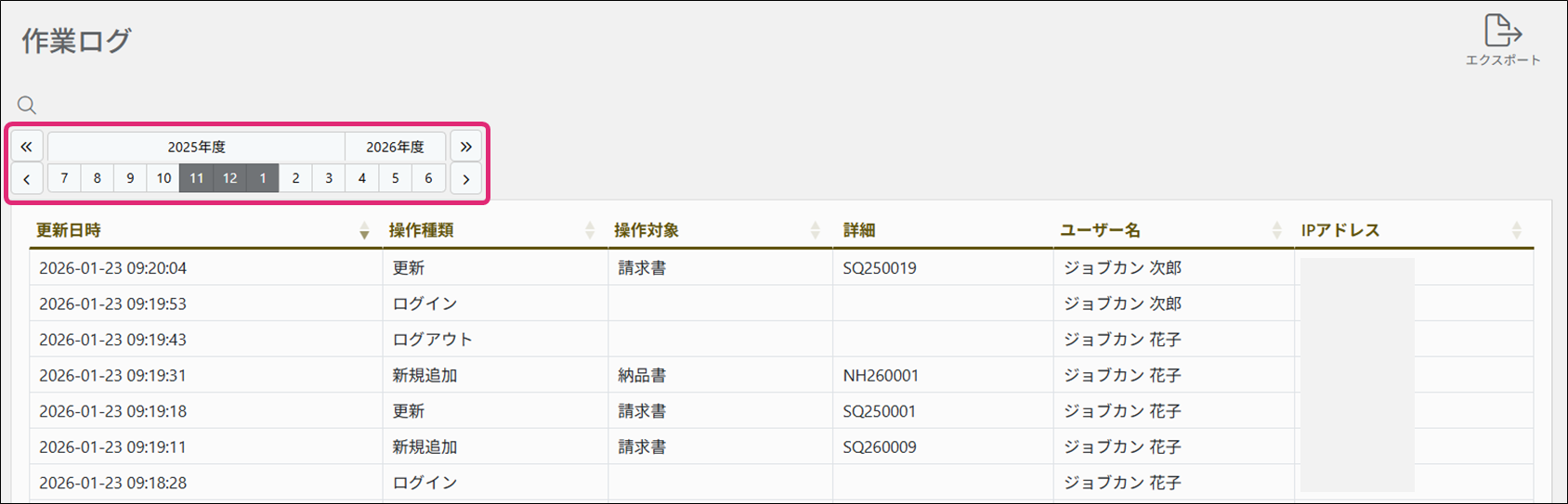Jump to previous fiscal year with double-left arrow
The height and width of the screenshot is (504, 1568).
27,147
